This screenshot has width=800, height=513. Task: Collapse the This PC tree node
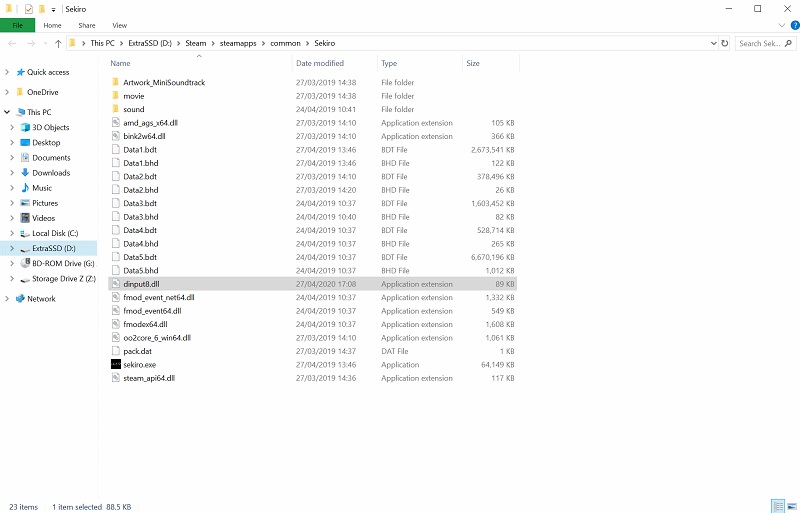click(x=9, y=112)
